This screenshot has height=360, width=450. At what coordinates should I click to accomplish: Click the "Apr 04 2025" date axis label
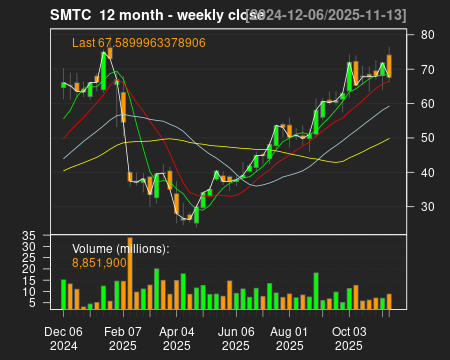coord(177,339)
